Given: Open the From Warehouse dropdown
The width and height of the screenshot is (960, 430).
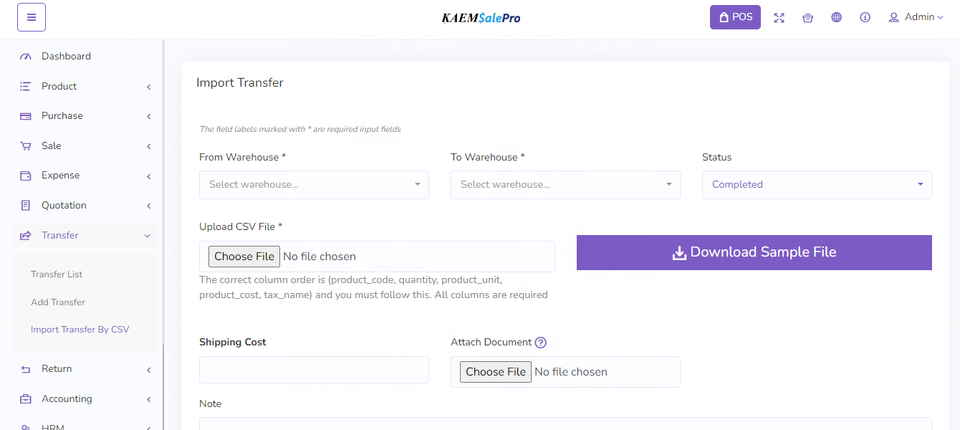Looking at the screenshot, I should (x=314, y=185).
